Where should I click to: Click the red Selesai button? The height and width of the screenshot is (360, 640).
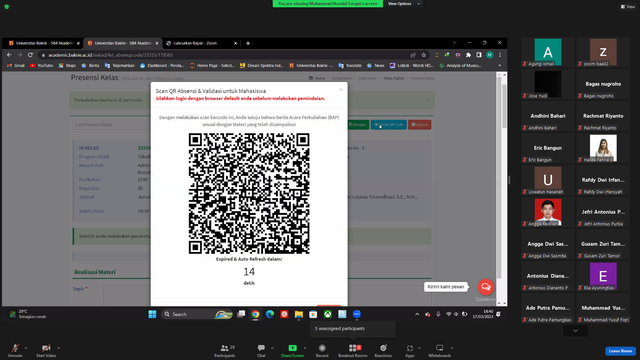coord(420,124)
